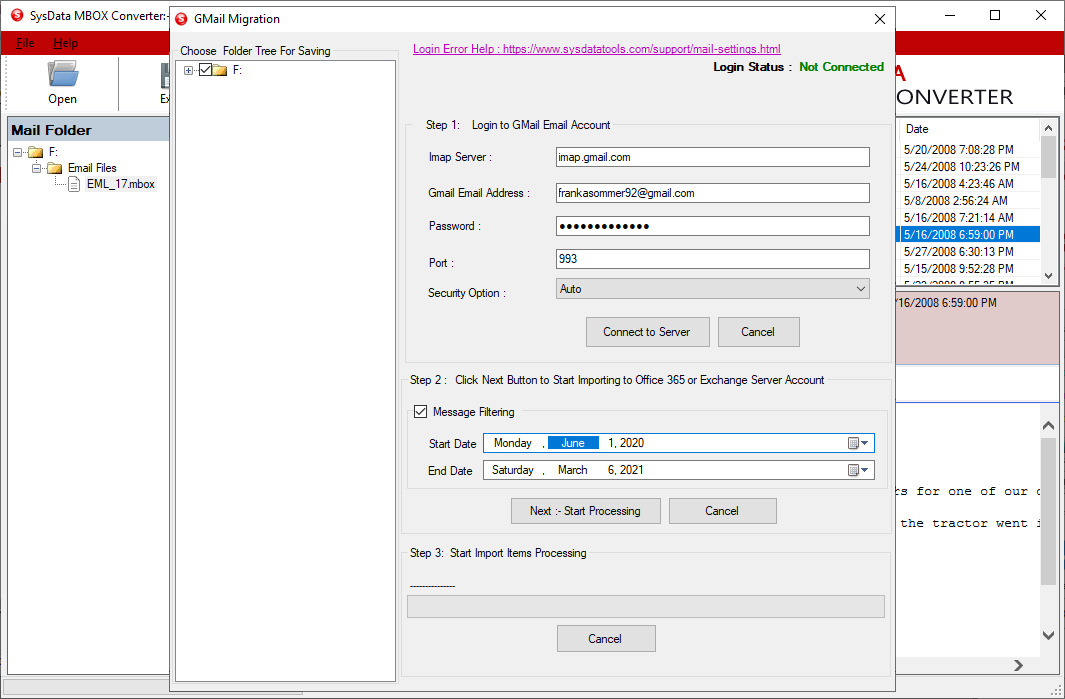Click the F: folder icon in saving tree
This screenshot has height=699, width=1065.
tap(220, 70)
